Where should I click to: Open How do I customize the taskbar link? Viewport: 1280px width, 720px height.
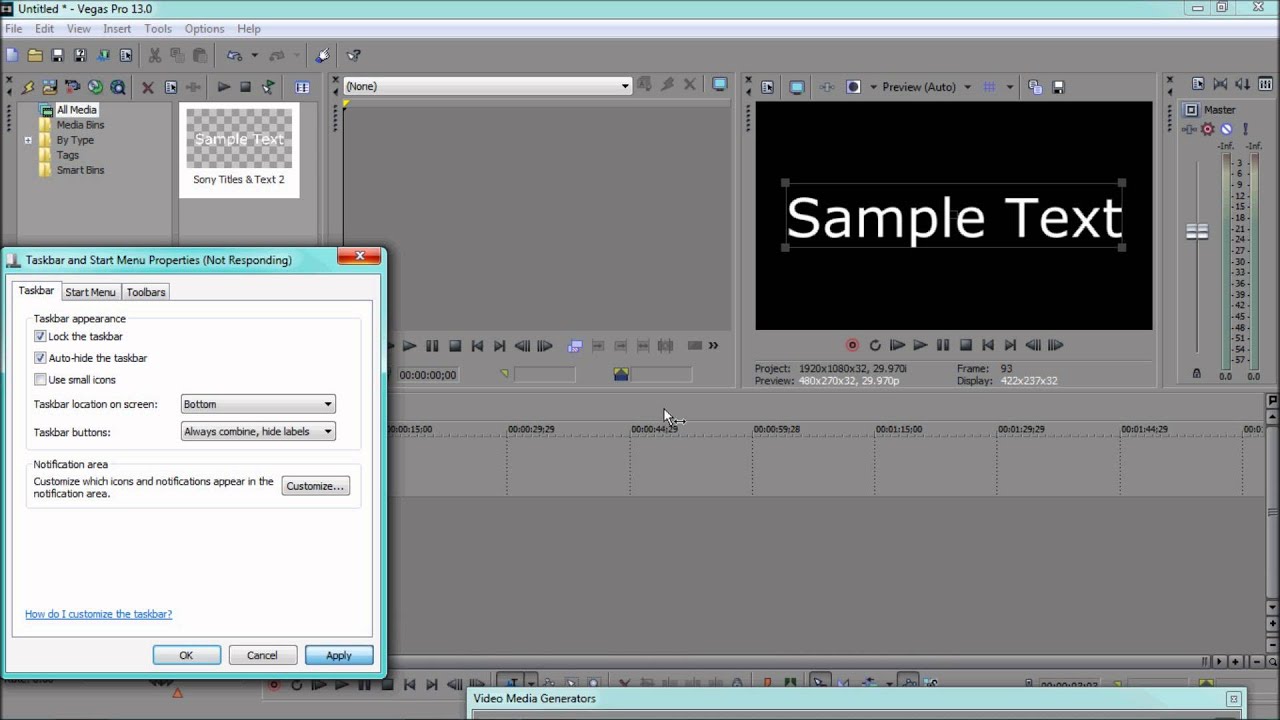click(x=98, y=614)
